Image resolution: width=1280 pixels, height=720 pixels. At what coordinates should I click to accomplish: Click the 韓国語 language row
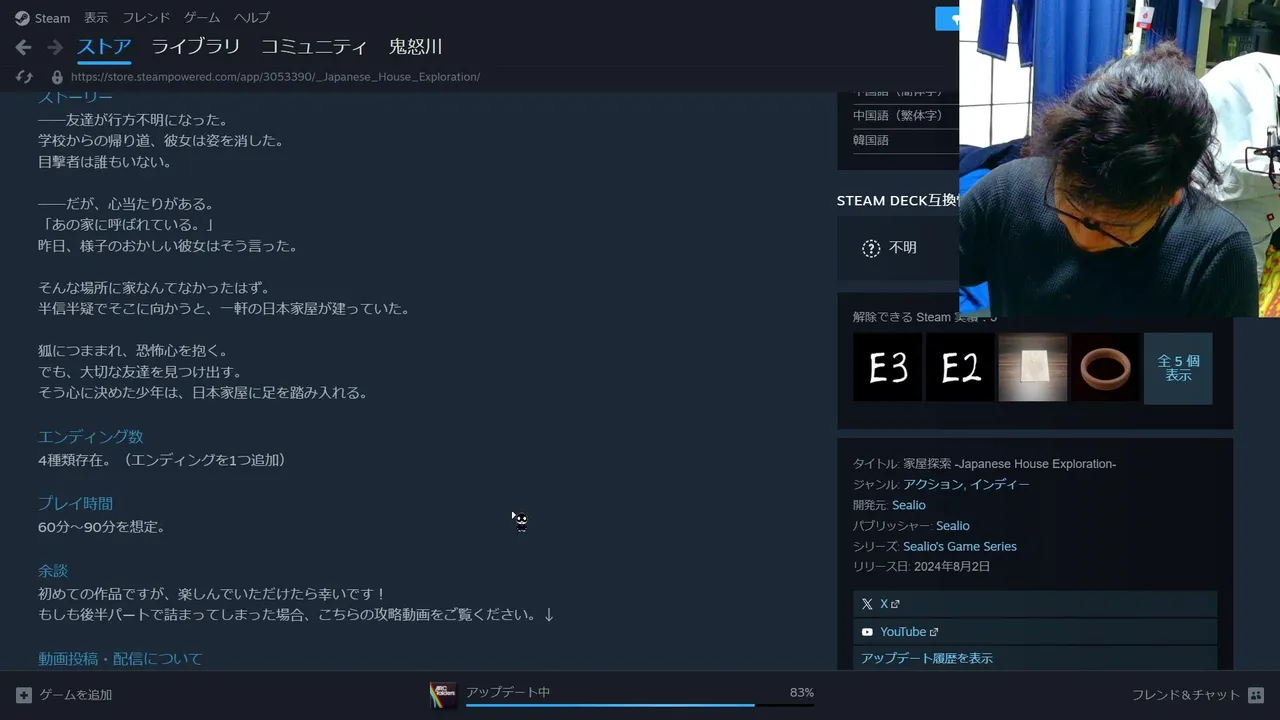871,140
